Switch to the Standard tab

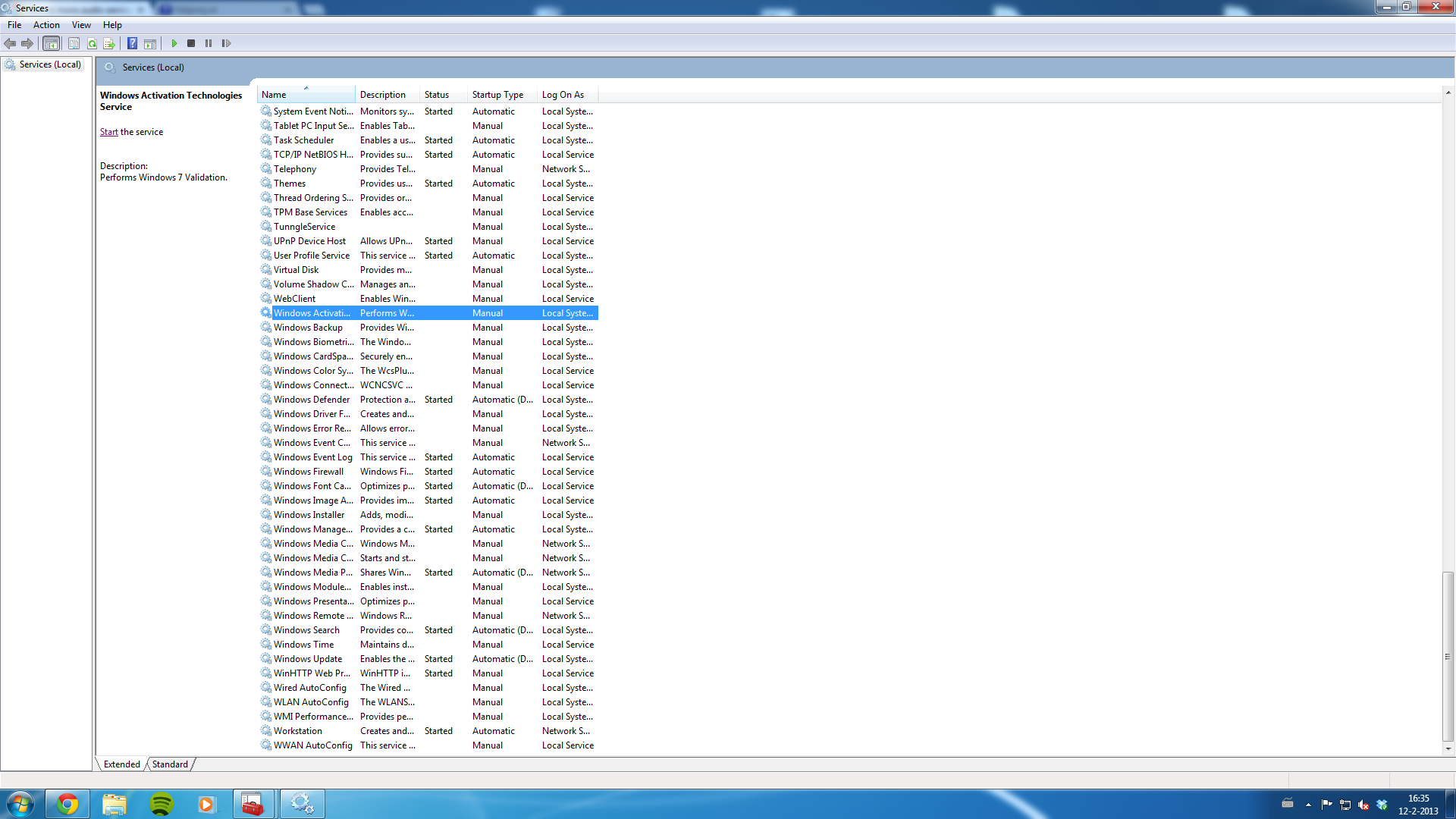click(170, 764)
